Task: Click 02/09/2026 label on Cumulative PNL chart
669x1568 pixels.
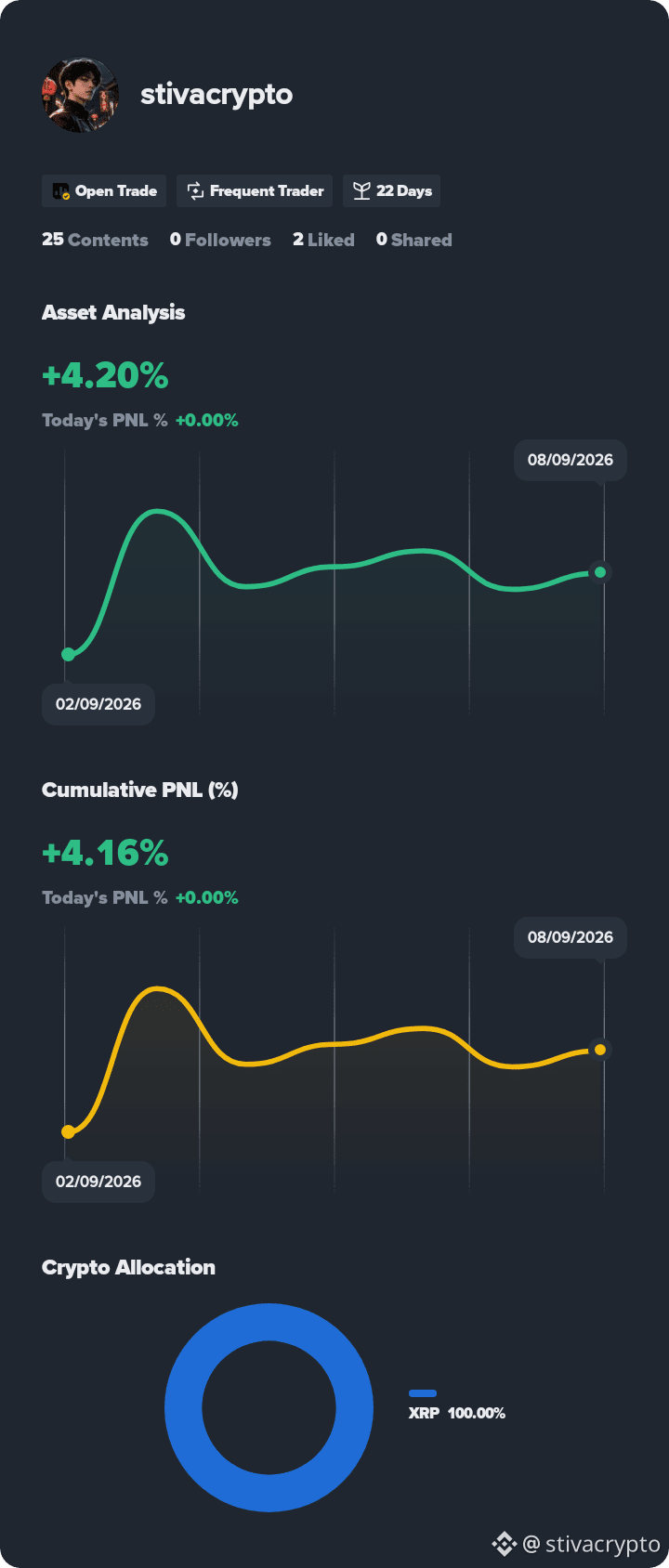Action: point(98,1182)
